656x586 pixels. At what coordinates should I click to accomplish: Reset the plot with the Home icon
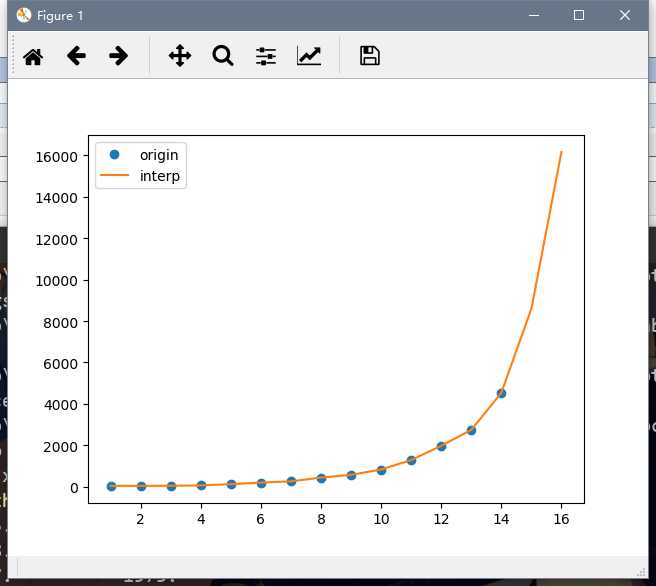point(33,56)
